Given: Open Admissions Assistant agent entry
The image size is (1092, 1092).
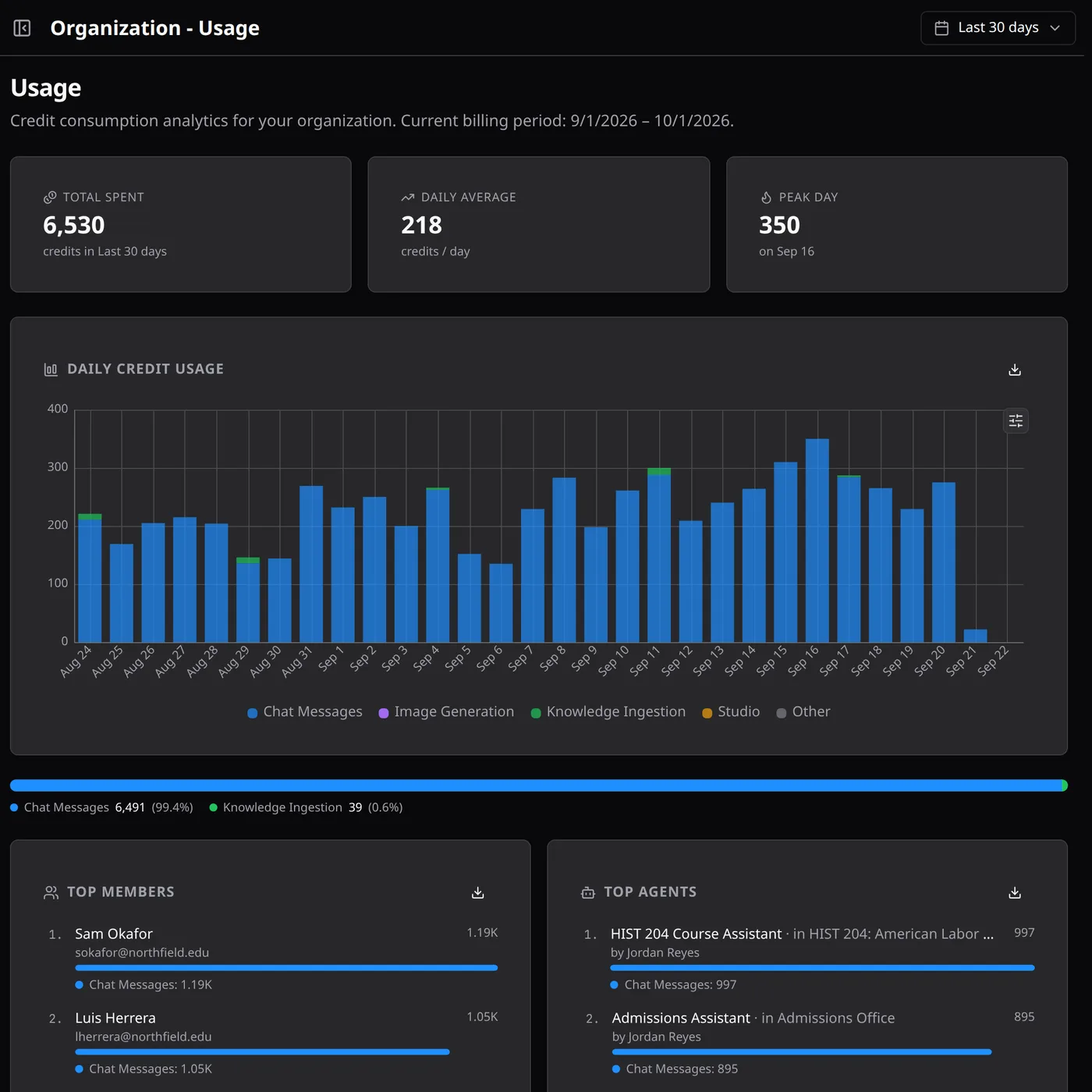Looking at the screenshot, I should 681,1018.
